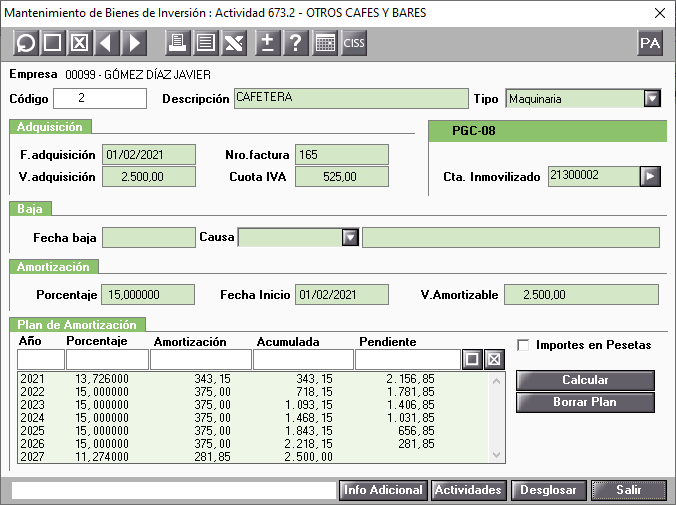Click the refresh circular arrow toolbar icon

tap(26, 43)
